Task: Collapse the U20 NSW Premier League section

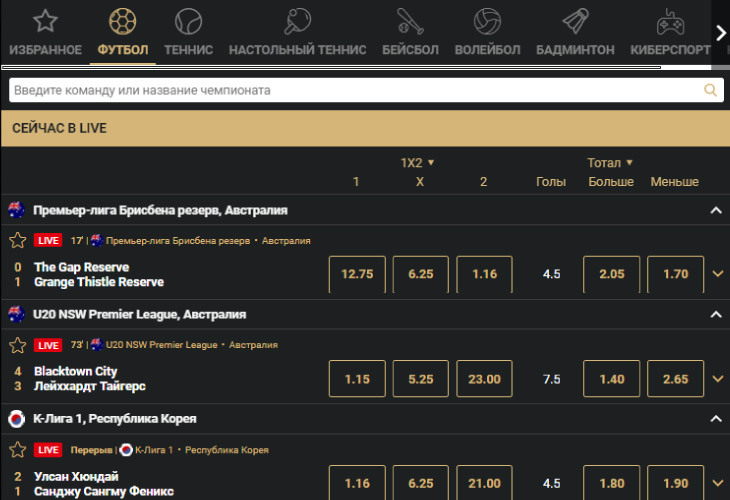Action: tap(715, 314)
